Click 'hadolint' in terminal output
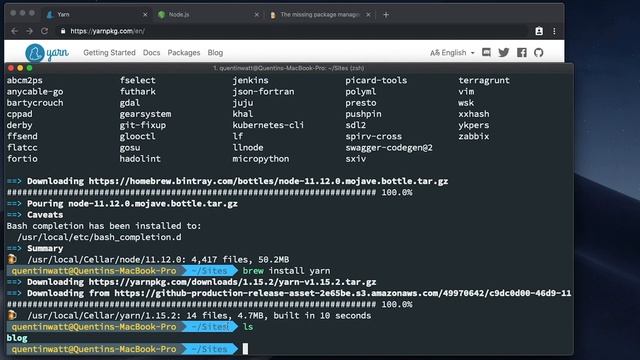 pos(140,159)
